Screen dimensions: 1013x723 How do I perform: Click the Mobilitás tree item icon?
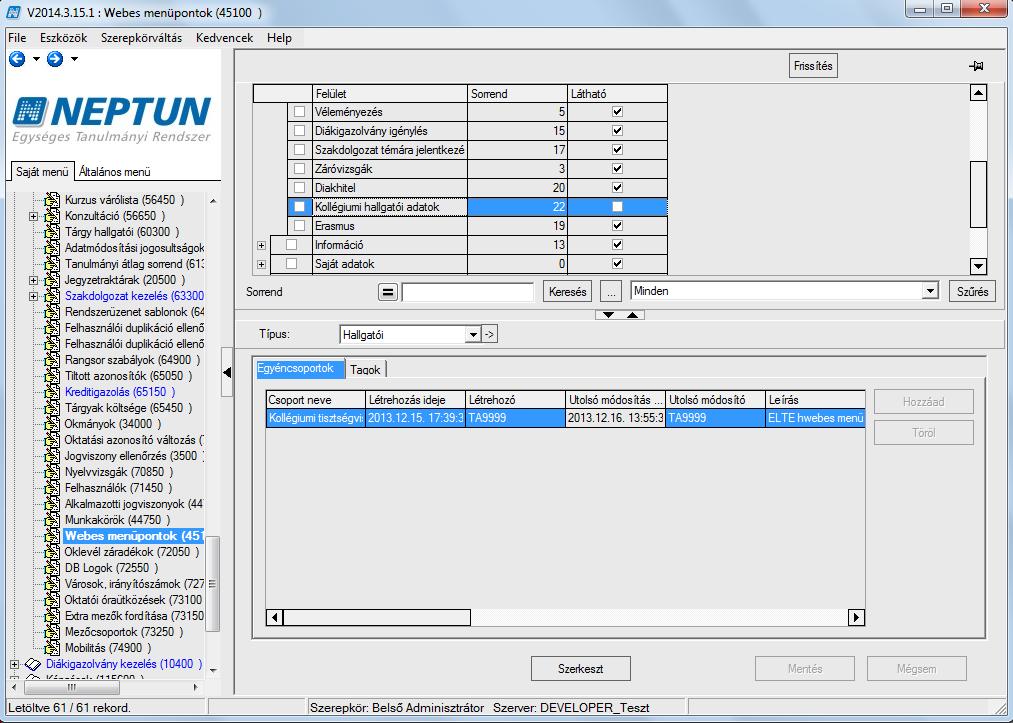tap(52, 648)
